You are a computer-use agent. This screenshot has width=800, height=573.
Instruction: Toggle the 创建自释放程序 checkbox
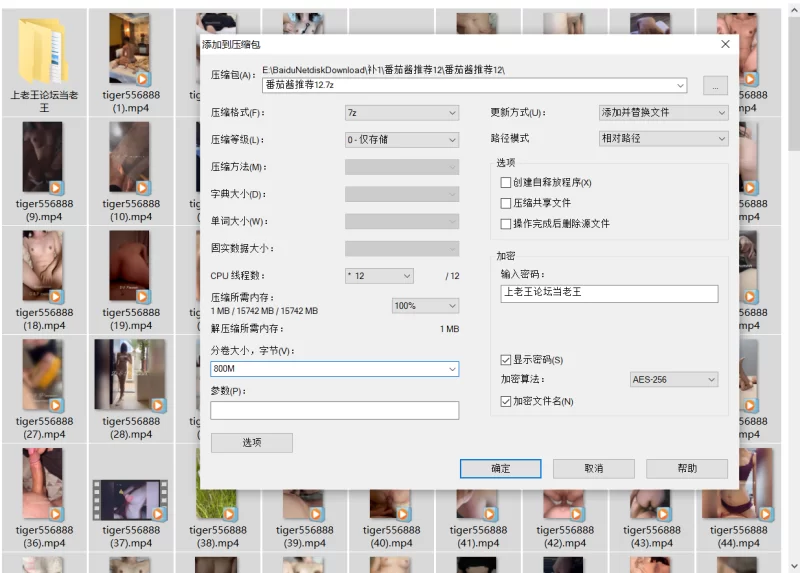point(506,183)
